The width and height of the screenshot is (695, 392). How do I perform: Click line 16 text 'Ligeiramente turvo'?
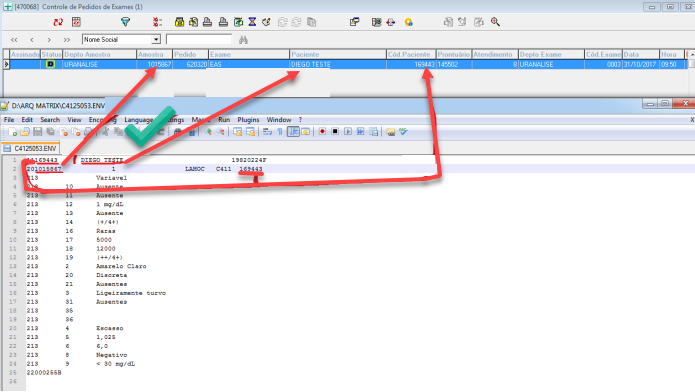click(x=131, y=293)
